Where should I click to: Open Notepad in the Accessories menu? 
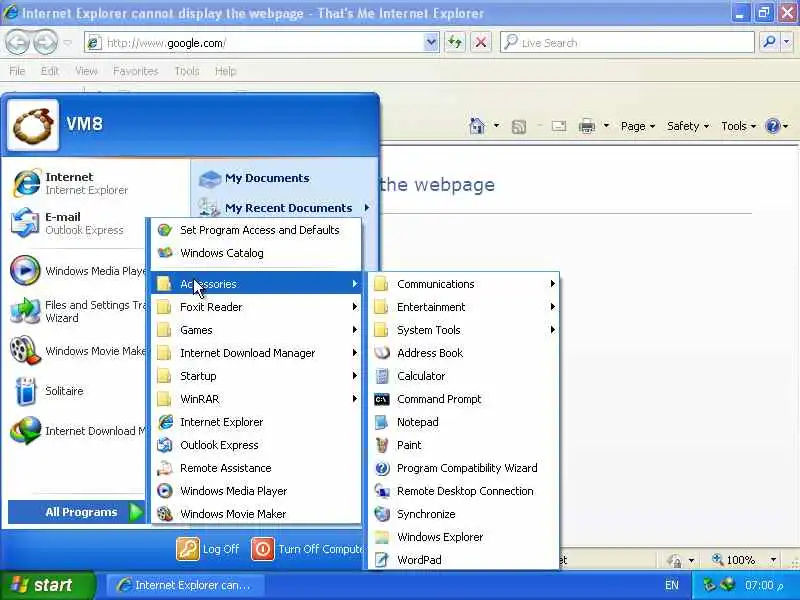[463, 422]
